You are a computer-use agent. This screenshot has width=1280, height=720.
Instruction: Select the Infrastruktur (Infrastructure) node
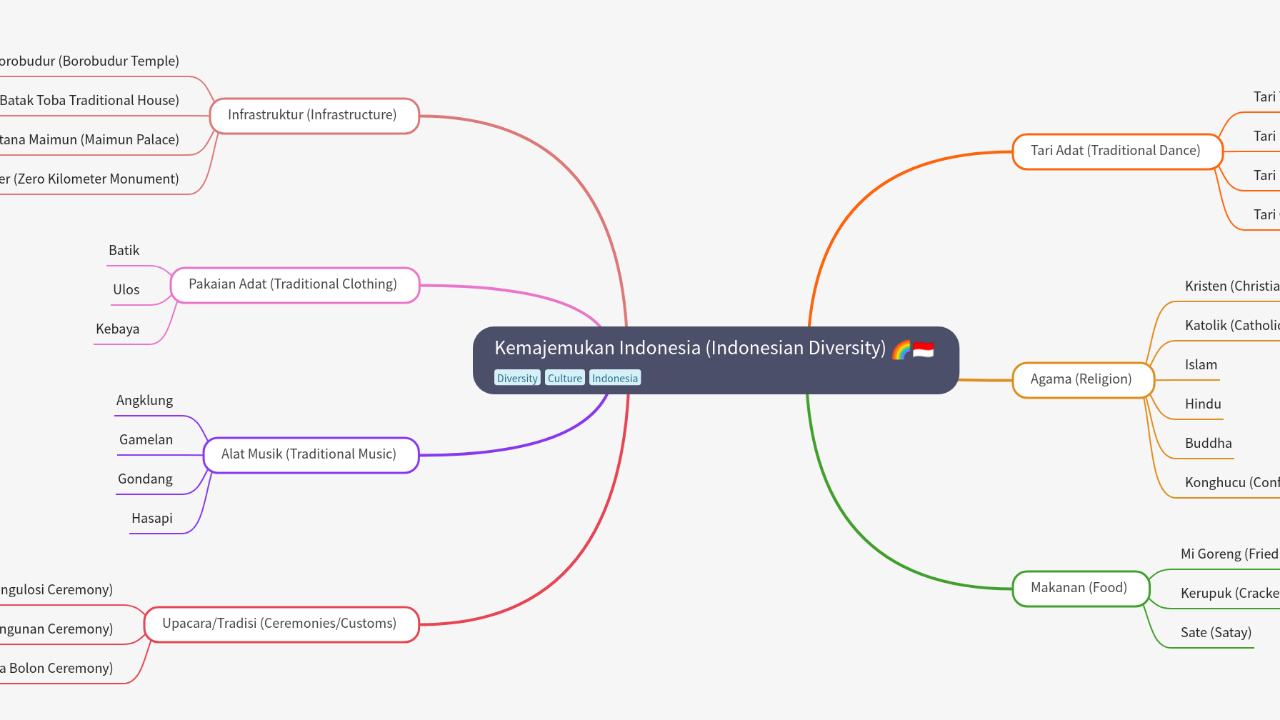(314, 115)
